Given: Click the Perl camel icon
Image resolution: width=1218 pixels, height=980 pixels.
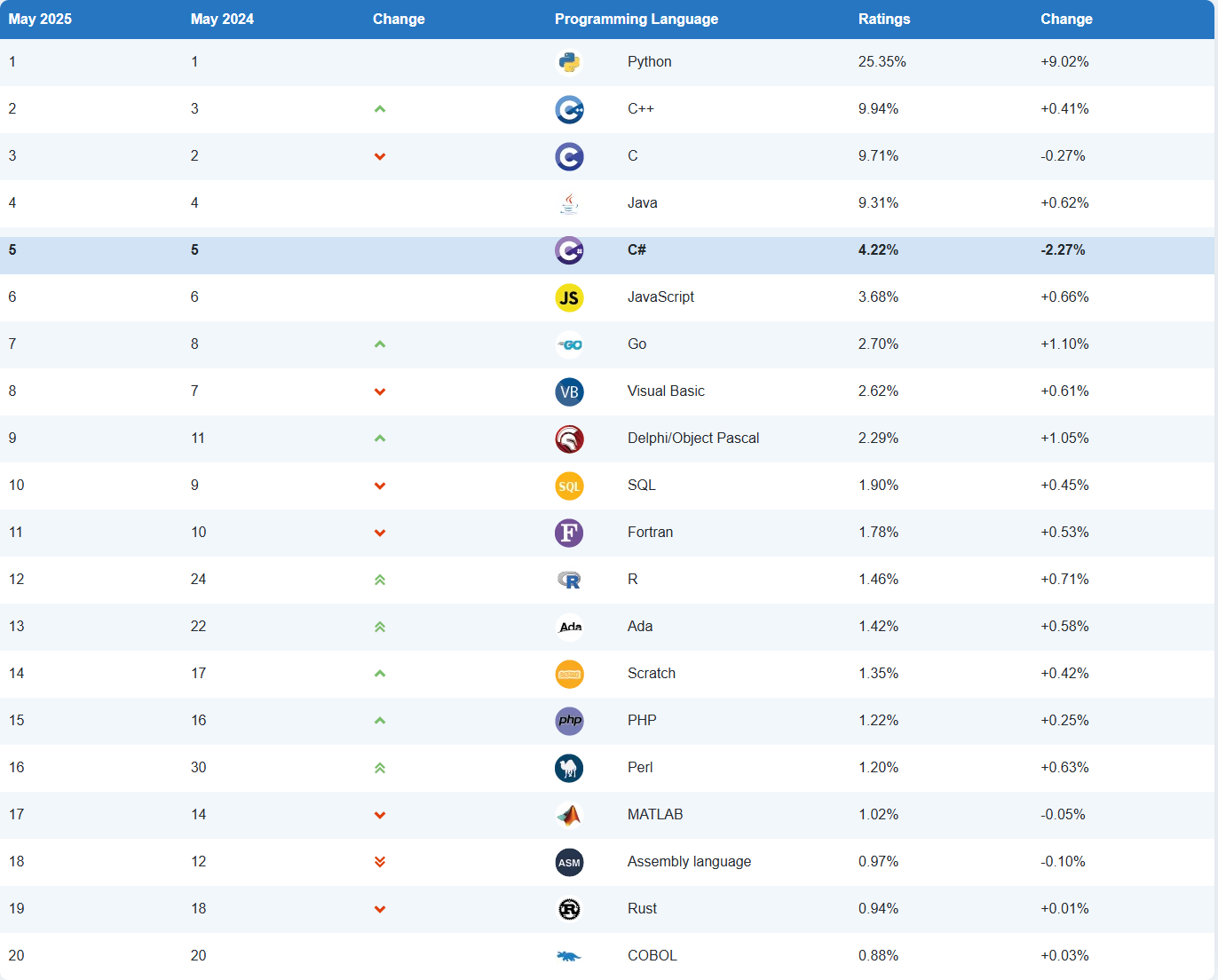Looking at the screenshot, I should (x=569, y=768).
